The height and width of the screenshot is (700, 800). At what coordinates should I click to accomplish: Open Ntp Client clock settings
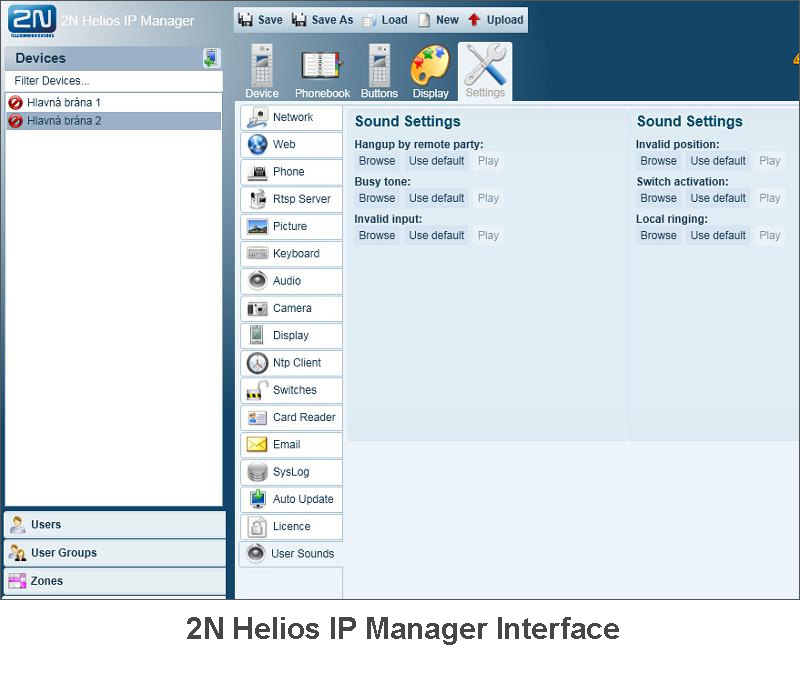point(291,363)
